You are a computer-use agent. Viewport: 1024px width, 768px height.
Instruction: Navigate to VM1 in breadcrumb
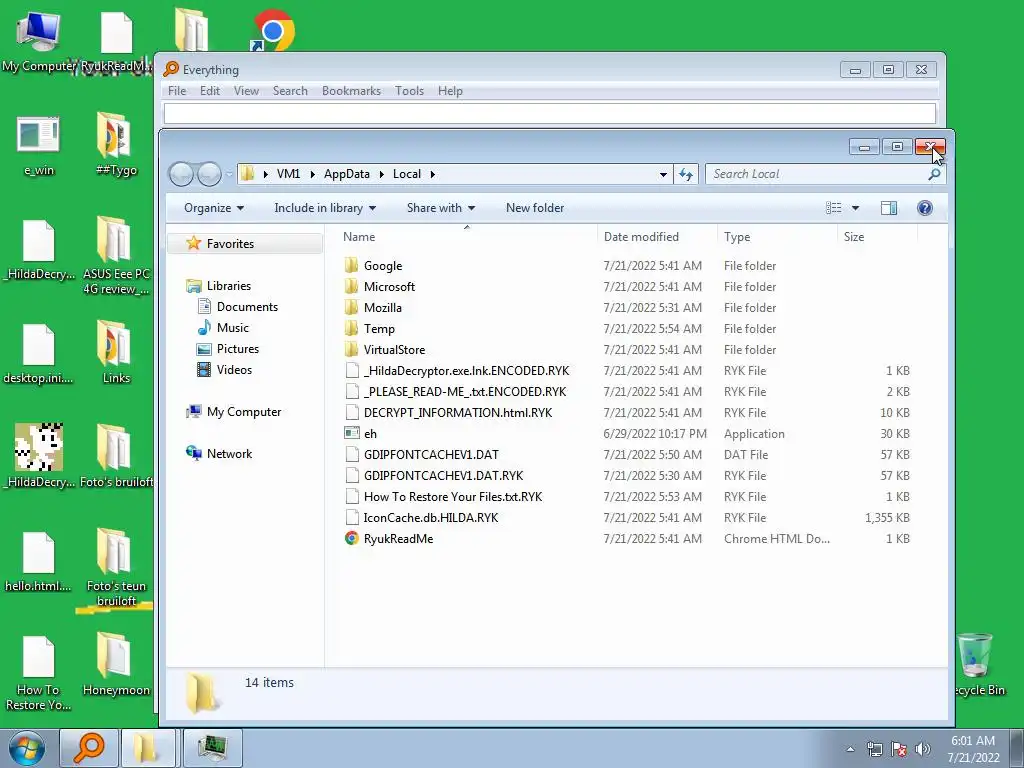[288, 174]
